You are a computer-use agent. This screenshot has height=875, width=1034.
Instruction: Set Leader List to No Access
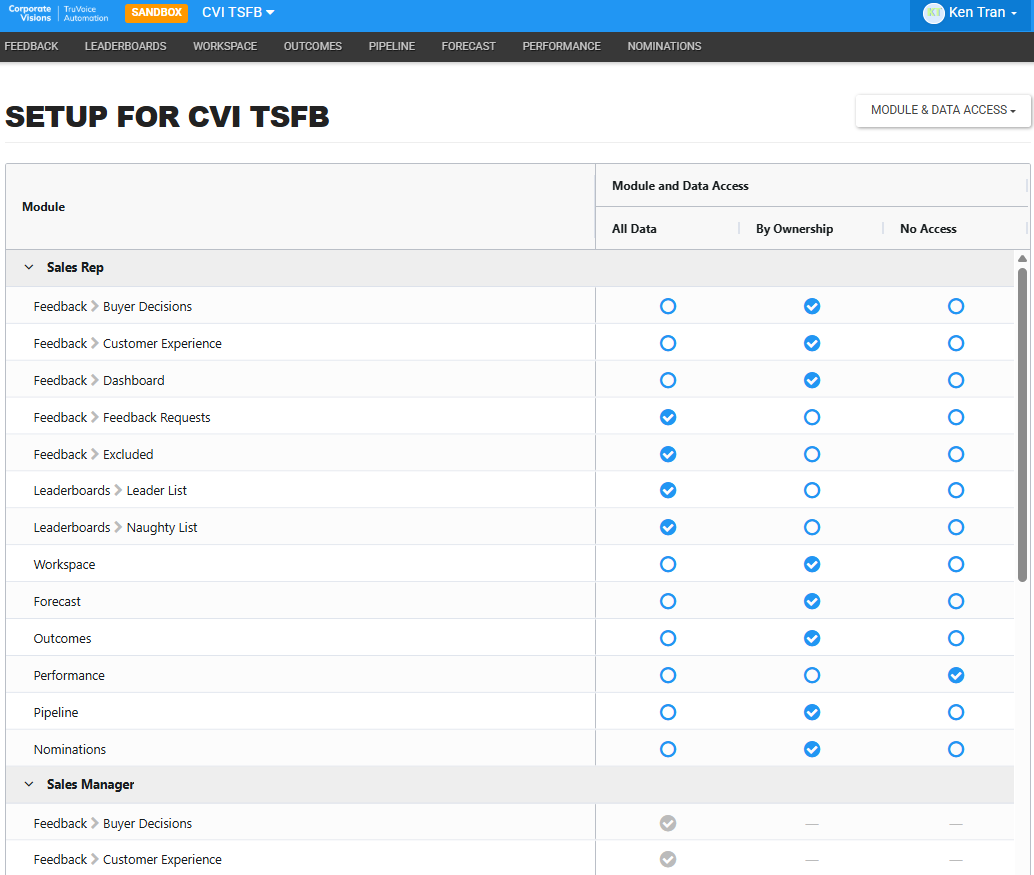956,490
